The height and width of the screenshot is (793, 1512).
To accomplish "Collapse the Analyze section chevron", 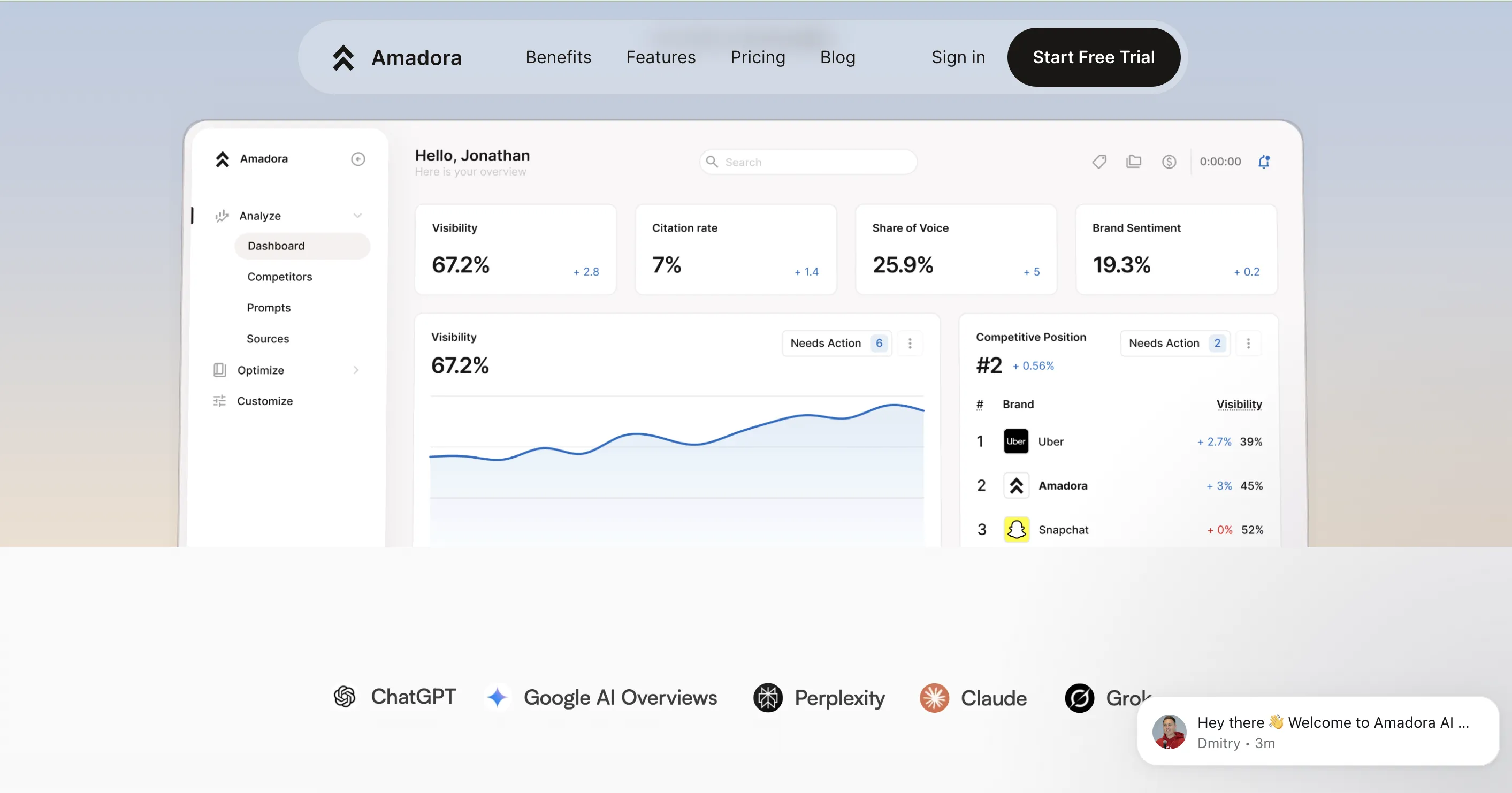I will click(x=357, y=216).
